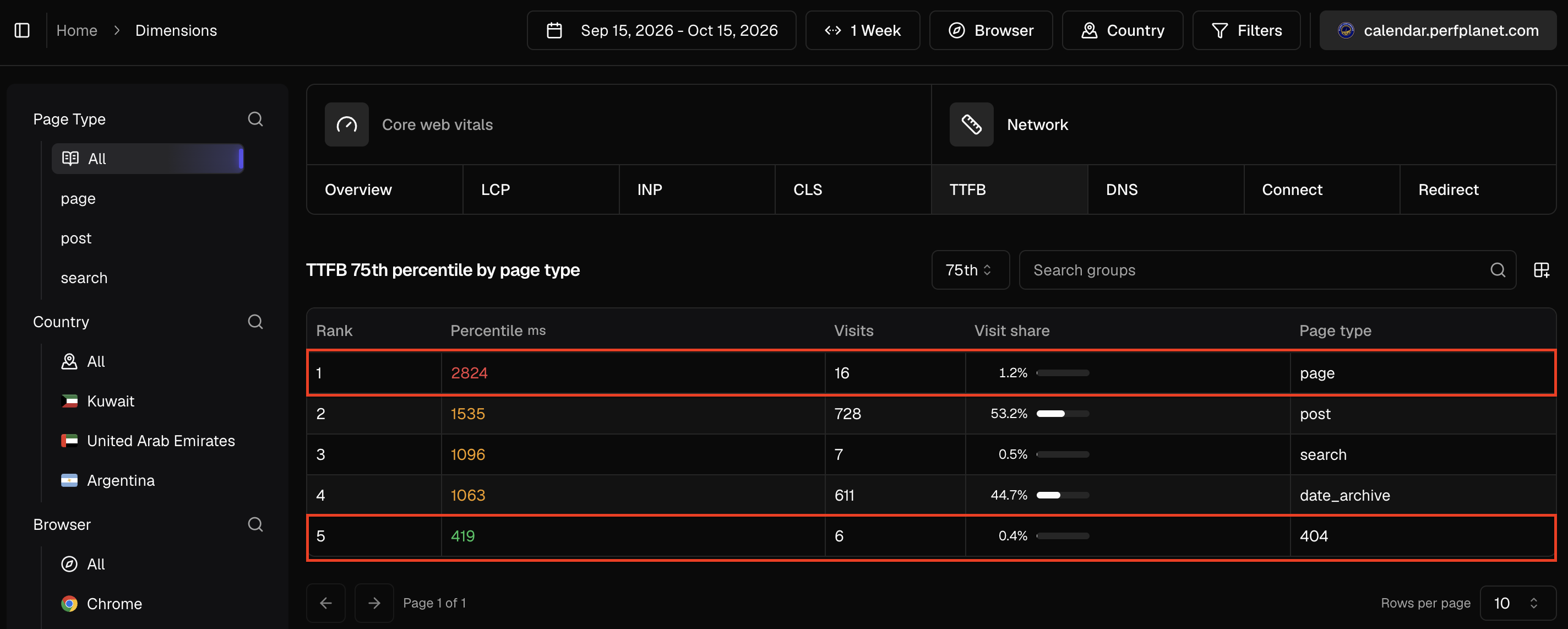This screenshot has height=629, width=1568.
Task: Switch to the DNS tab
Action: (1166, 189)
